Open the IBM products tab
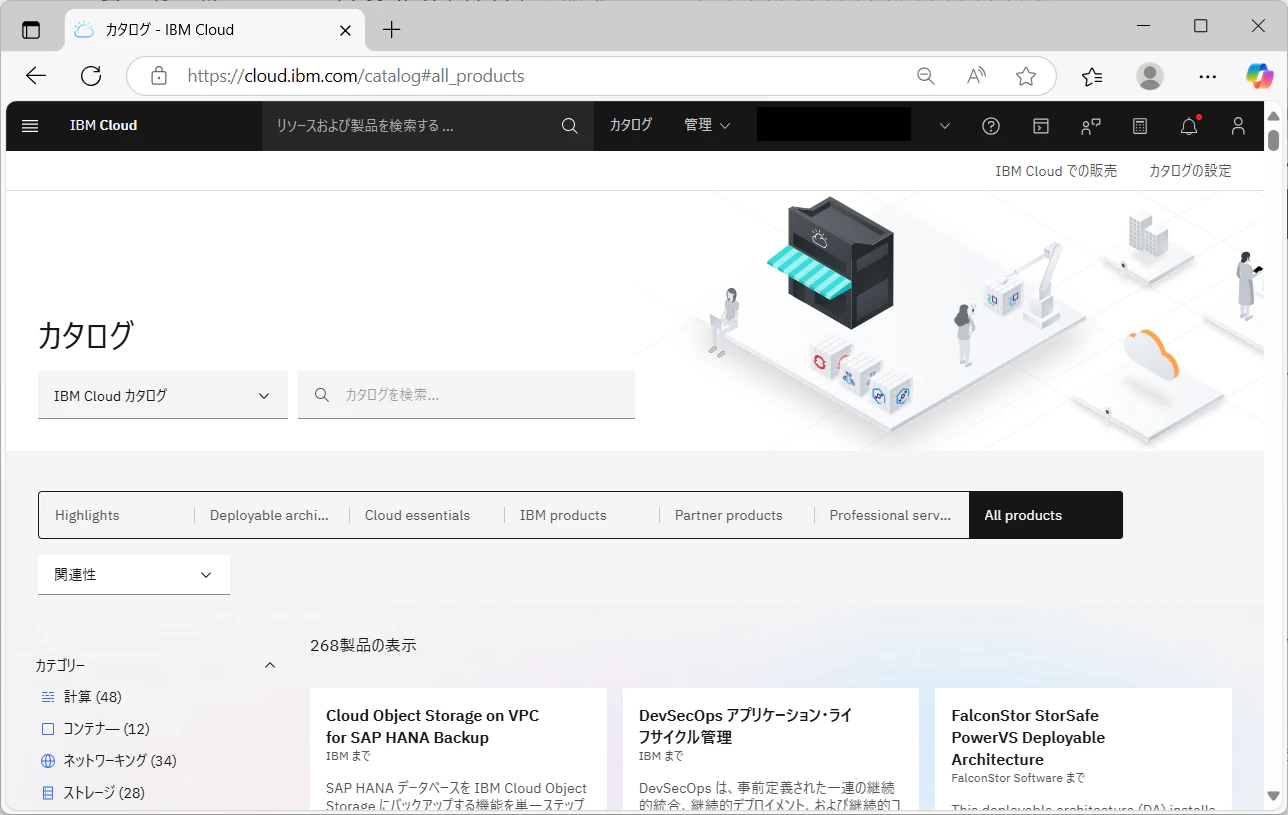This screenshot has height=815, width=1288. click(582, 515)
